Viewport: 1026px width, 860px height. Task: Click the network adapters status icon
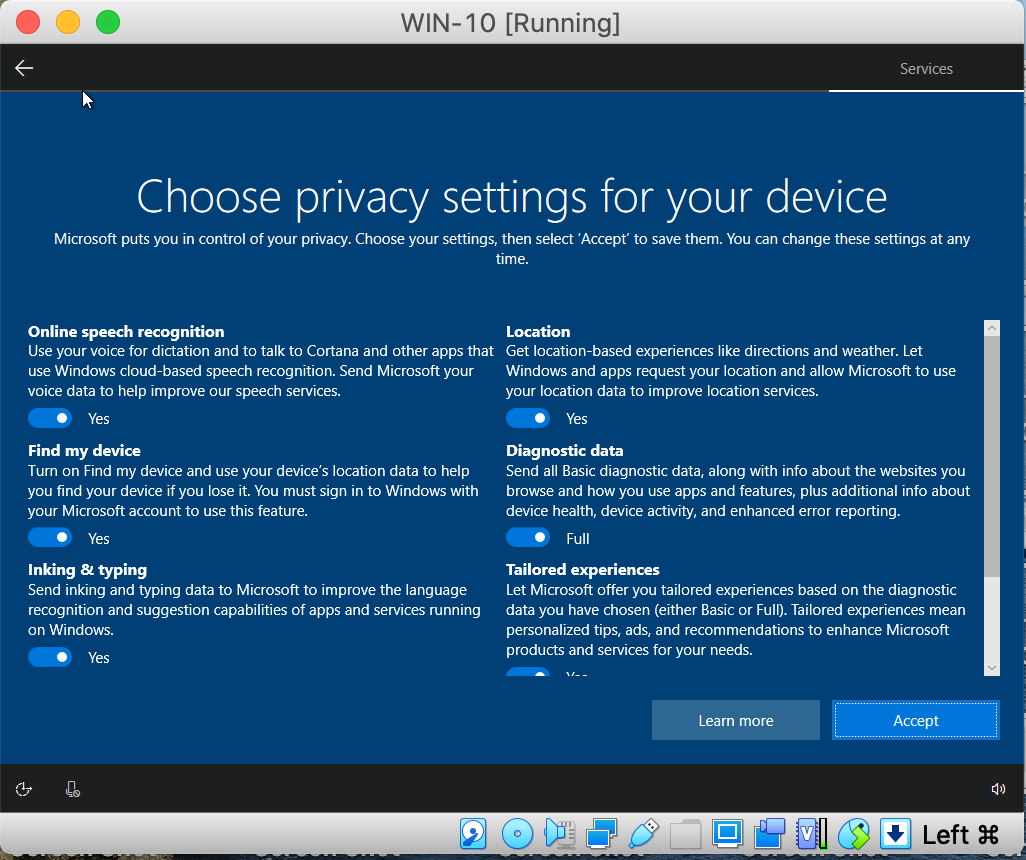coord(601,834)
